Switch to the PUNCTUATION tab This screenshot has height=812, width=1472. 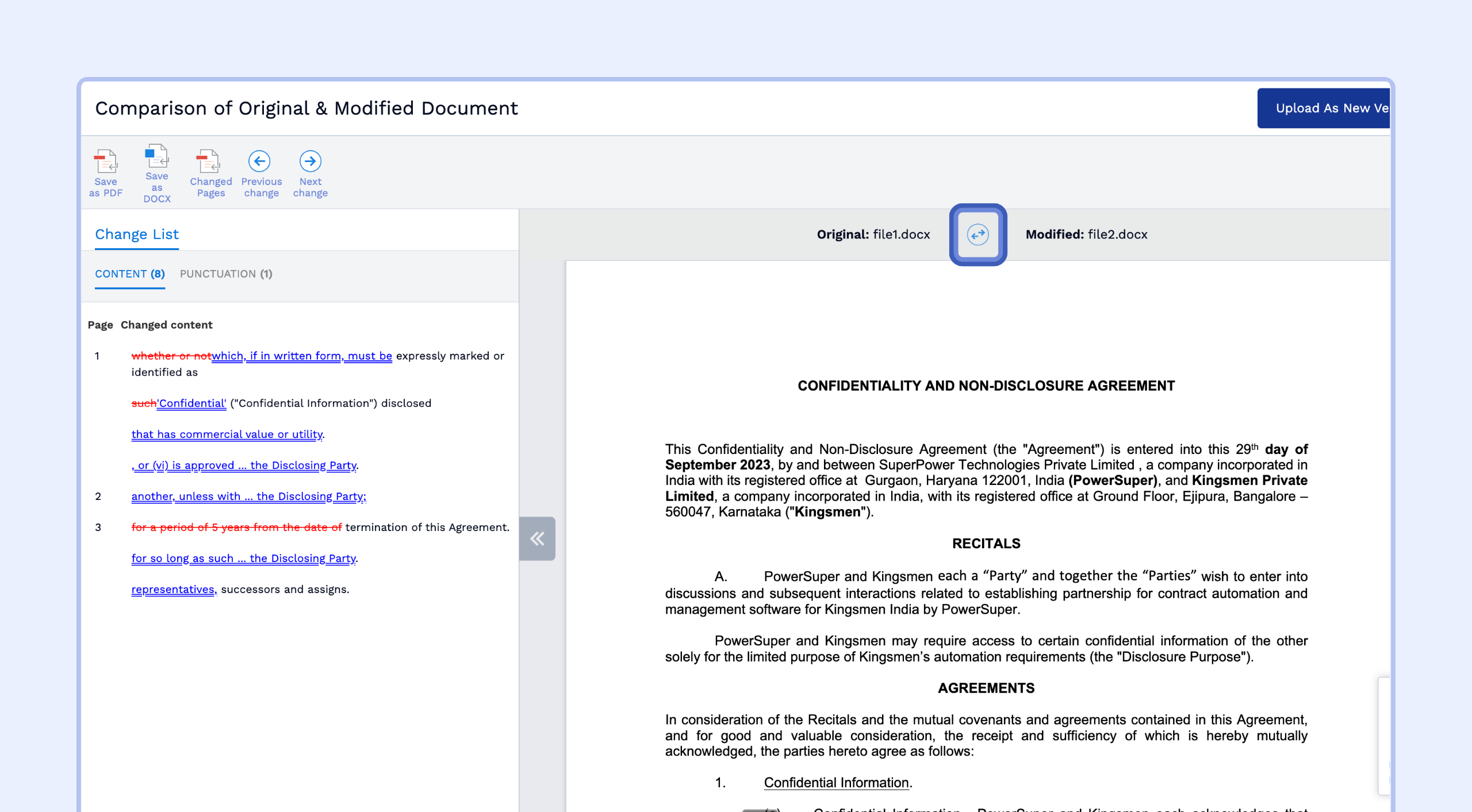[226, 274]
